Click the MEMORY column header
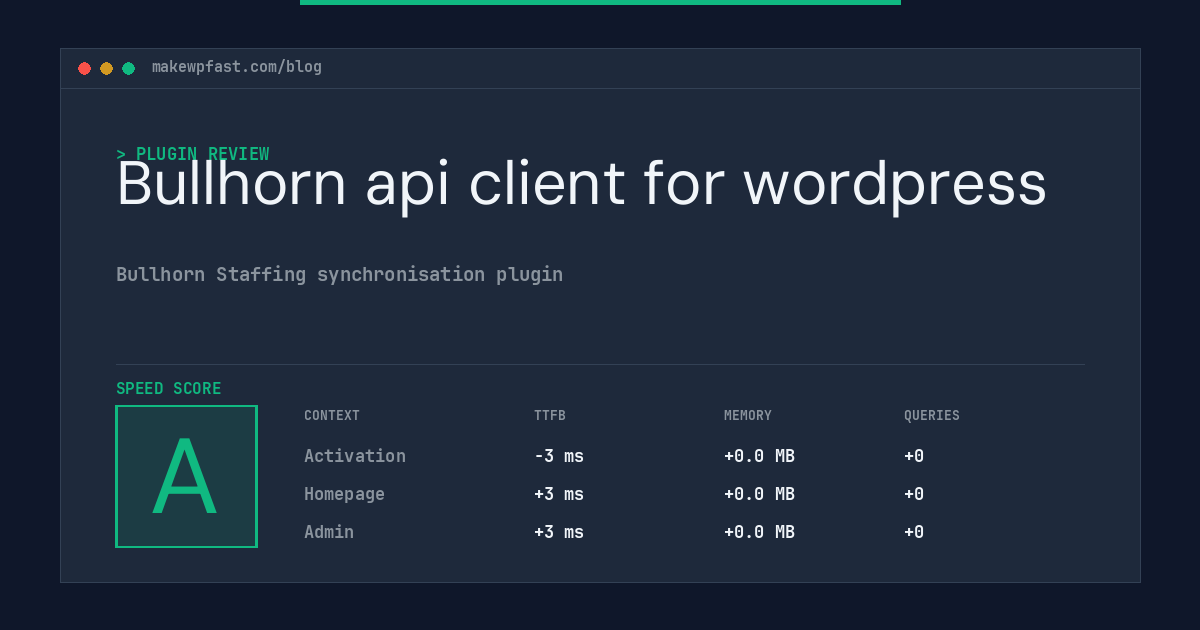This screenshot has height=630, width=1200. 748,415
